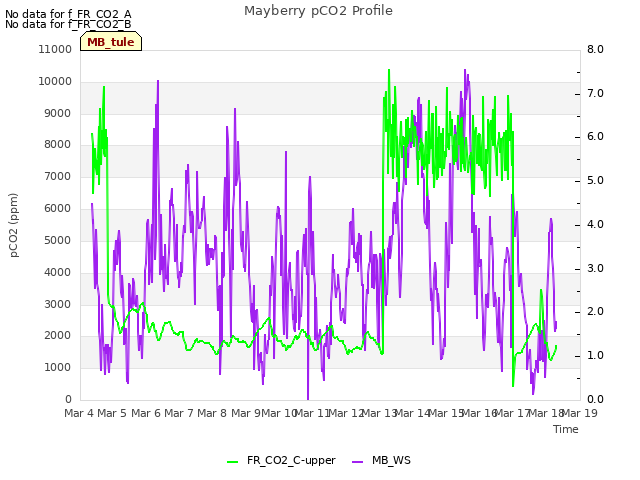Click the MB_tule label tab
Image resolution: width=640 pixels, height=480 pixels.
pos(111,42)
